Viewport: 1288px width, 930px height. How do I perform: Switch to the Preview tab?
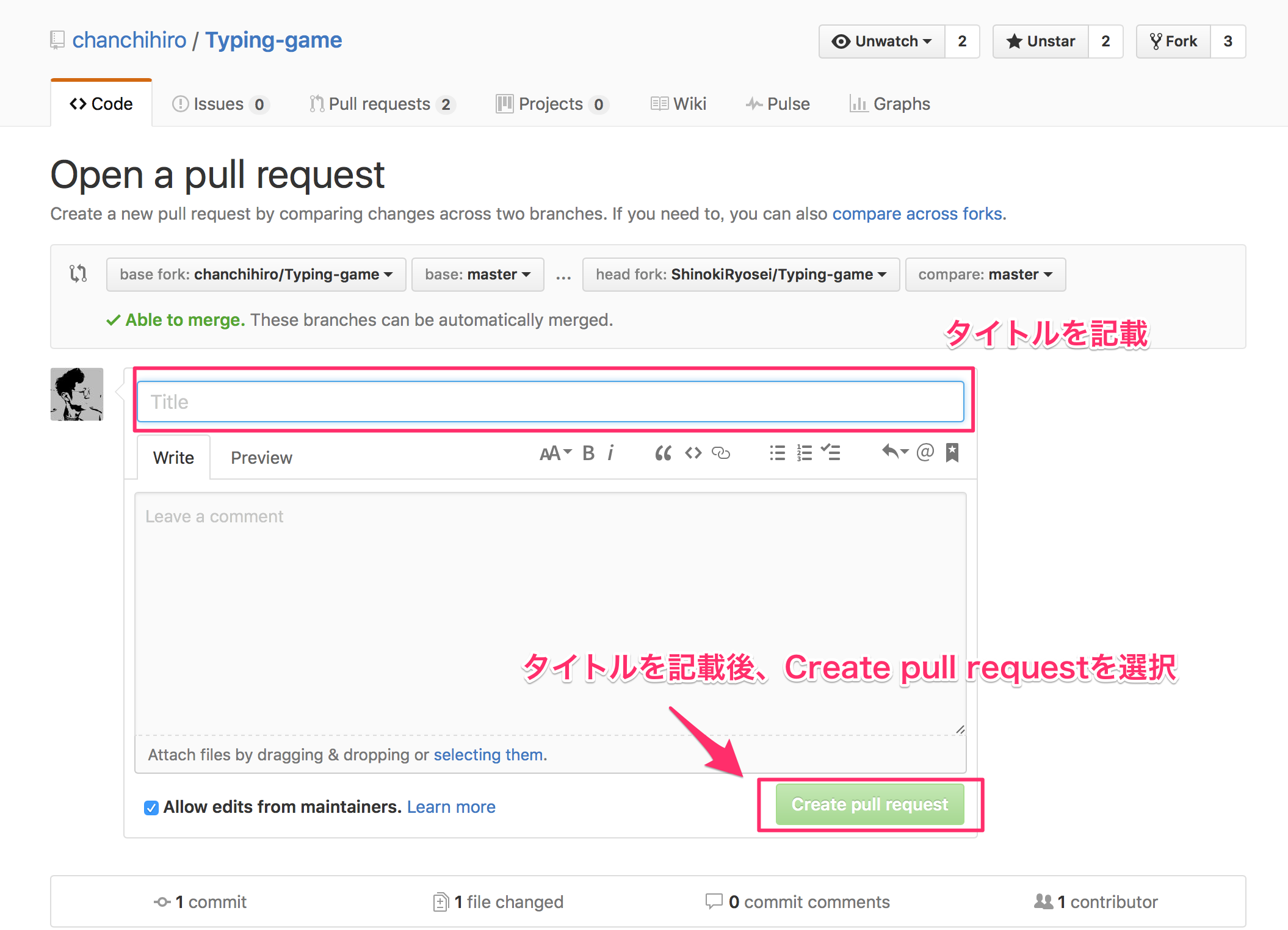(261, 458)
